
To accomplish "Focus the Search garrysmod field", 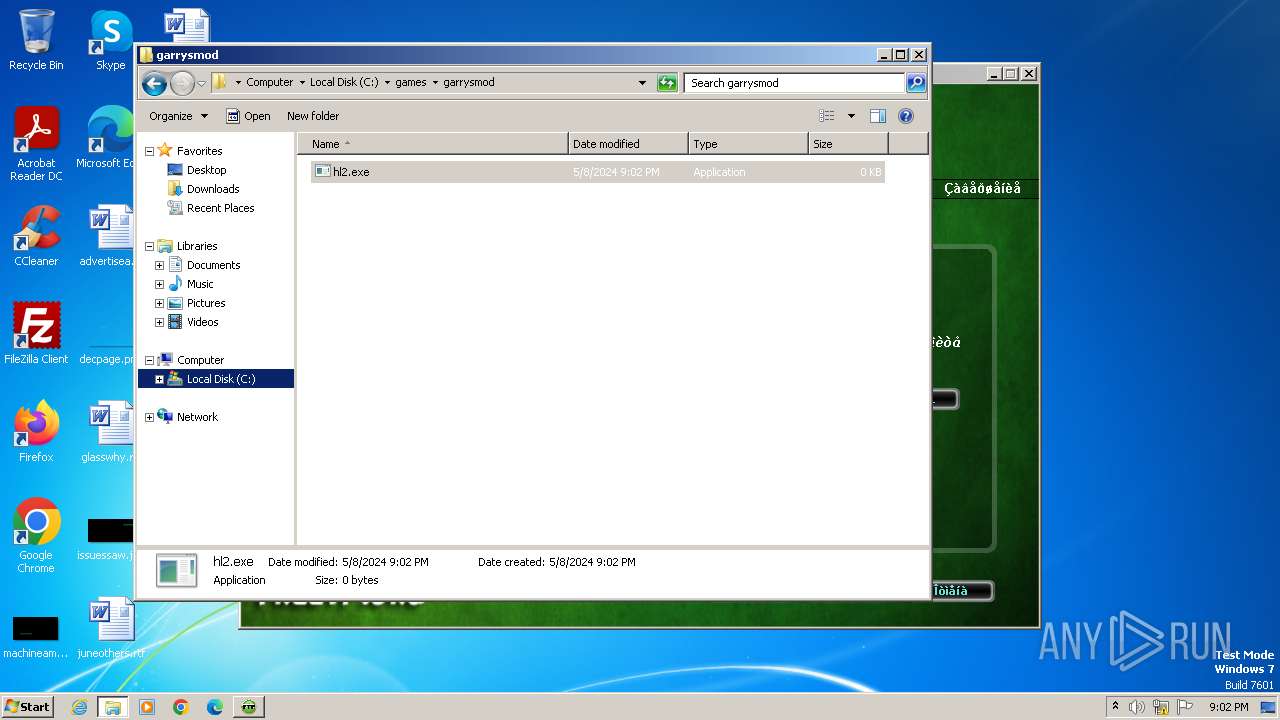I will tap(795, 83).
